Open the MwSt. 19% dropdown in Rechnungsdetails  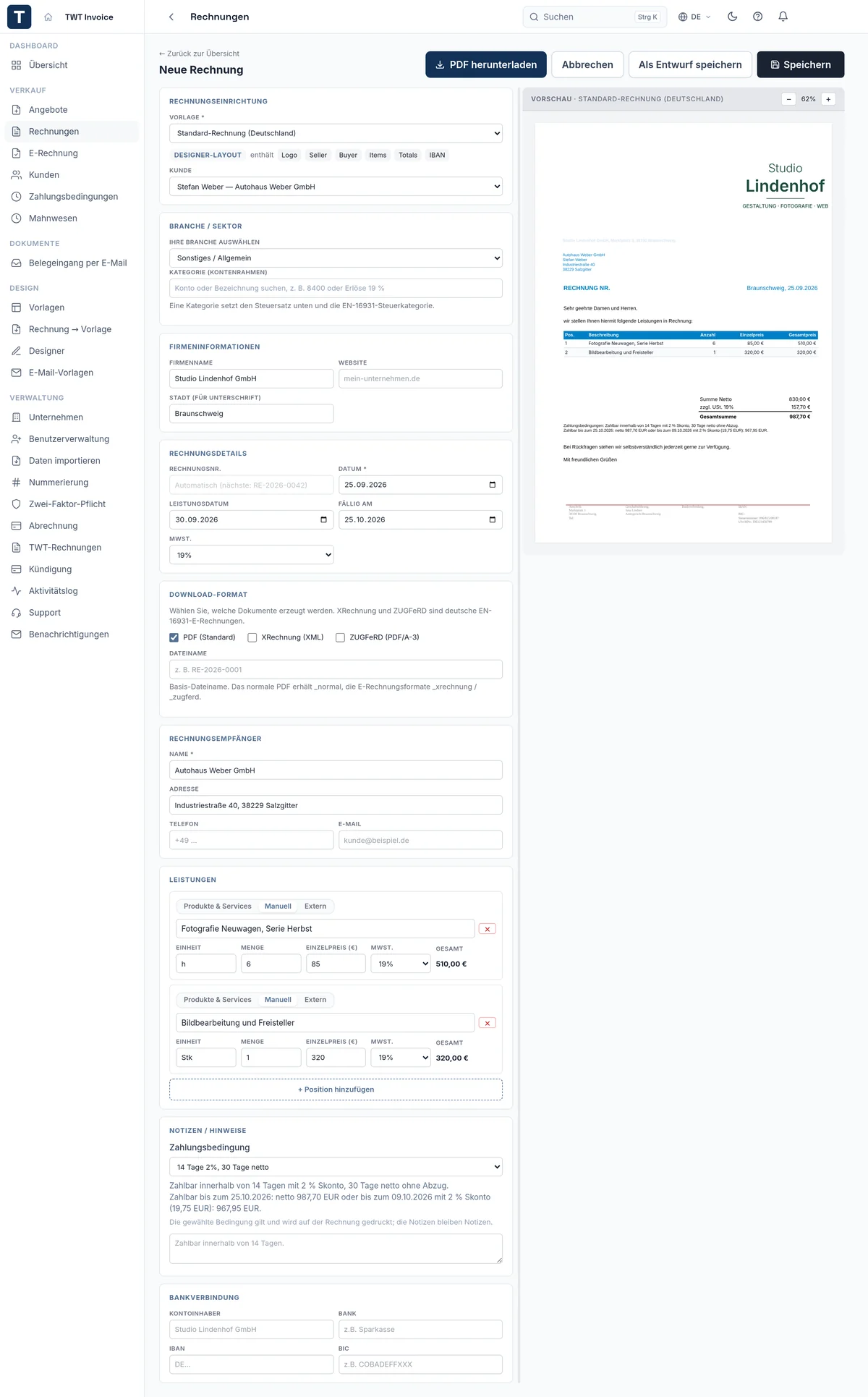pyautogui.click(x=251, y=555)
